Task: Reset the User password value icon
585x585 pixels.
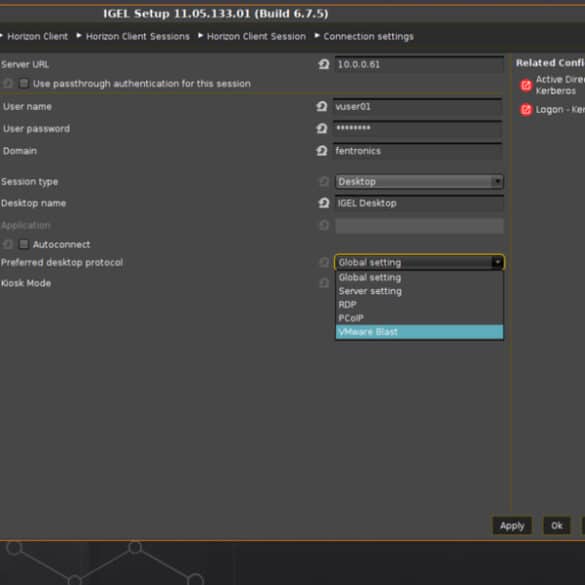Action: pos(322,128)
